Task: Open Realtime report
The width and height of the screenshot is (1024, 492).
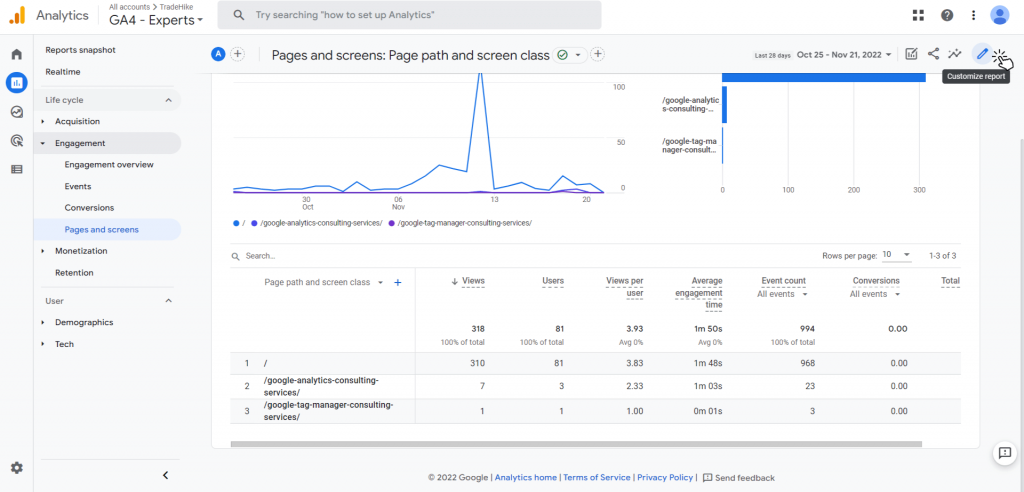Action: click(63, 72)
